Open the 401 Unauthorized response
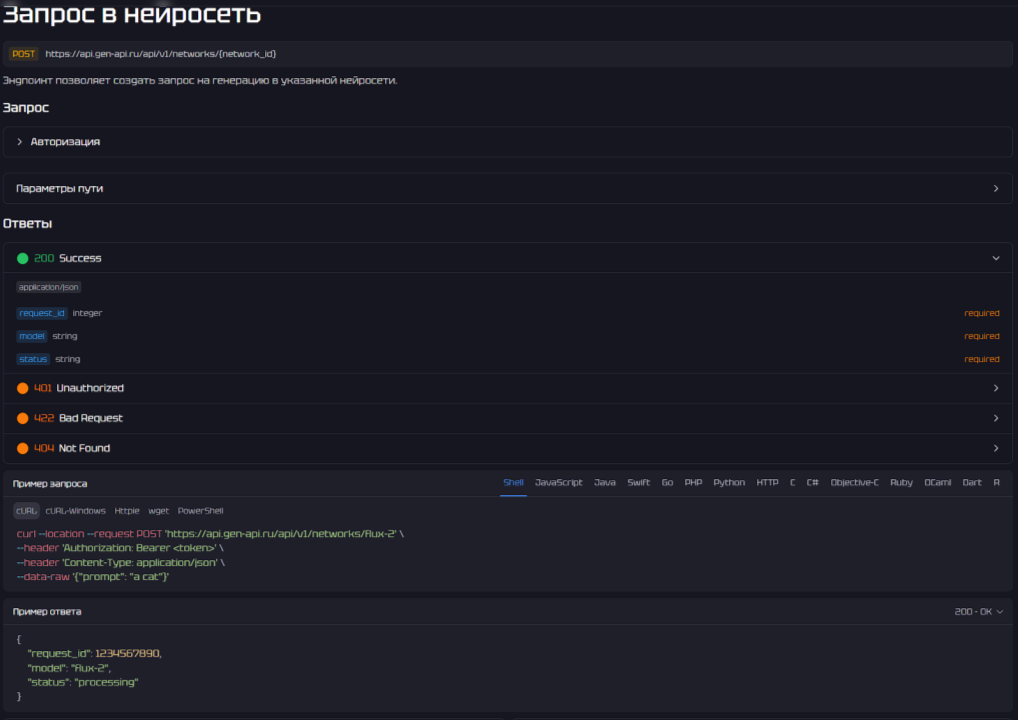 tap(995, 388)
